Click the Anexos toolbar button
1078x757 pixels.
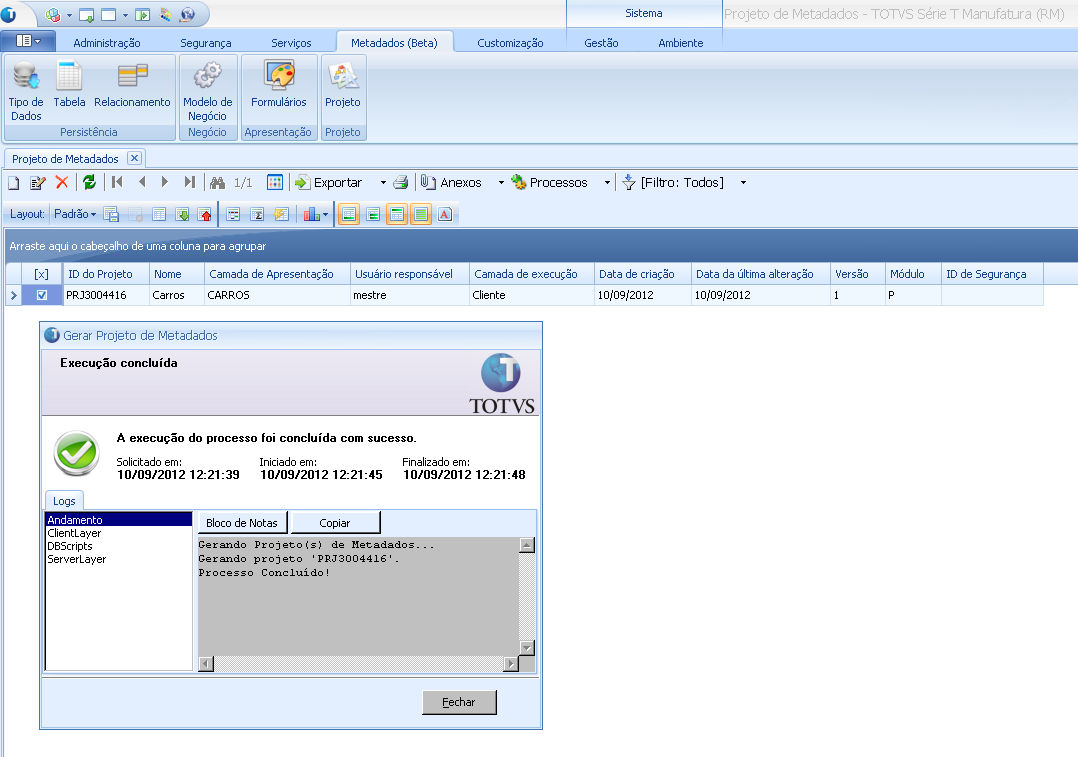pyautogui.click(x=451, y=182)
